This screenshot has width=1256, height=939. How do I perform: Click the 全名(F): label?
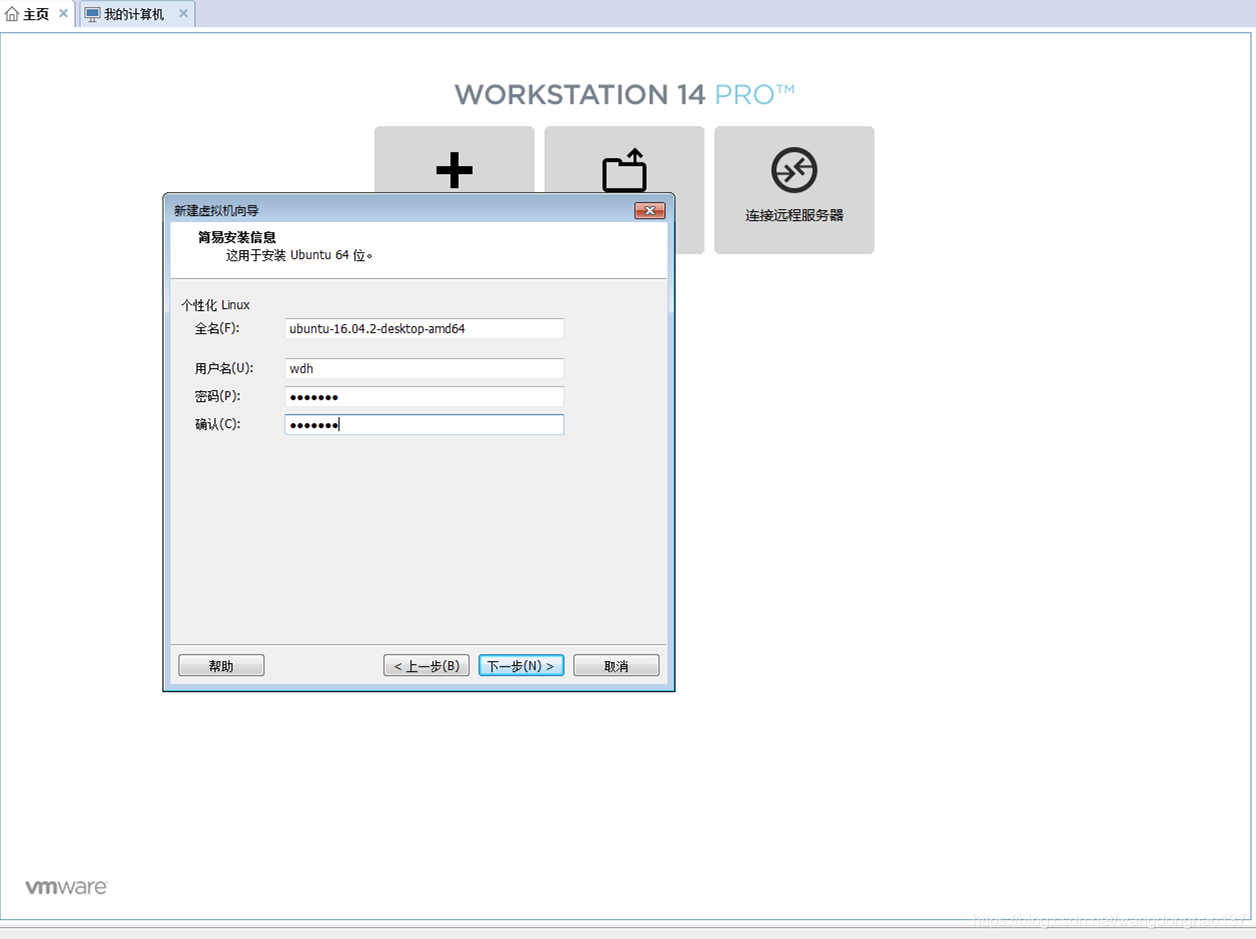click(218, 328)
